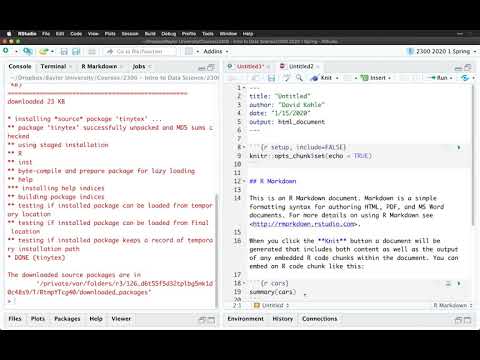Image resolution: width=480 pixels, height=360 pixels.
Task: Click the Insert chunk button
Action: pos(375,78)
